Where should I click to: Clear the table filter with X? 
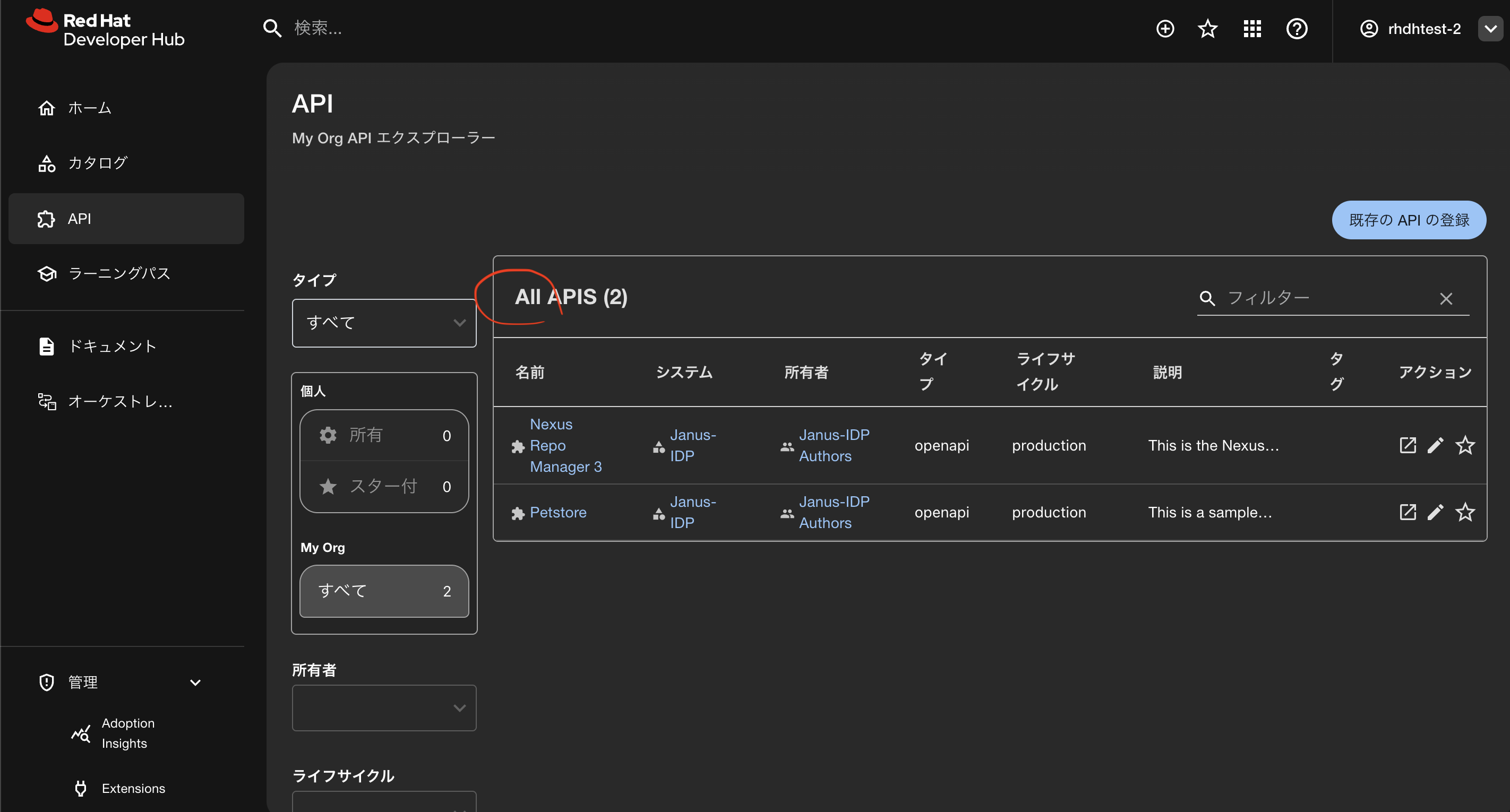click(1446, 299)
